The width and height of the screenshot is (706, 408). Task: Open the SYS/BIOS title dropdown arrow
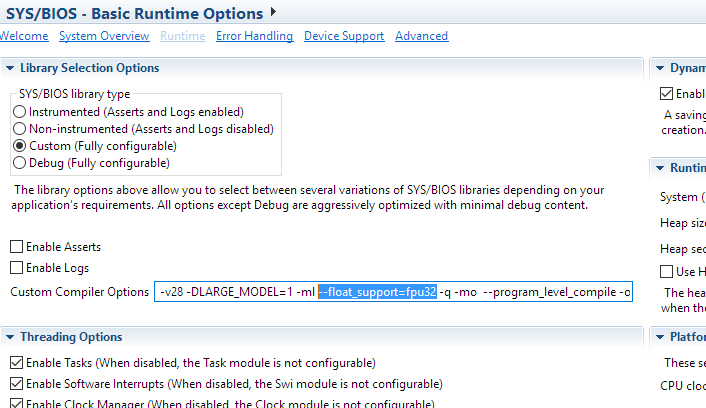coord(273,13)
